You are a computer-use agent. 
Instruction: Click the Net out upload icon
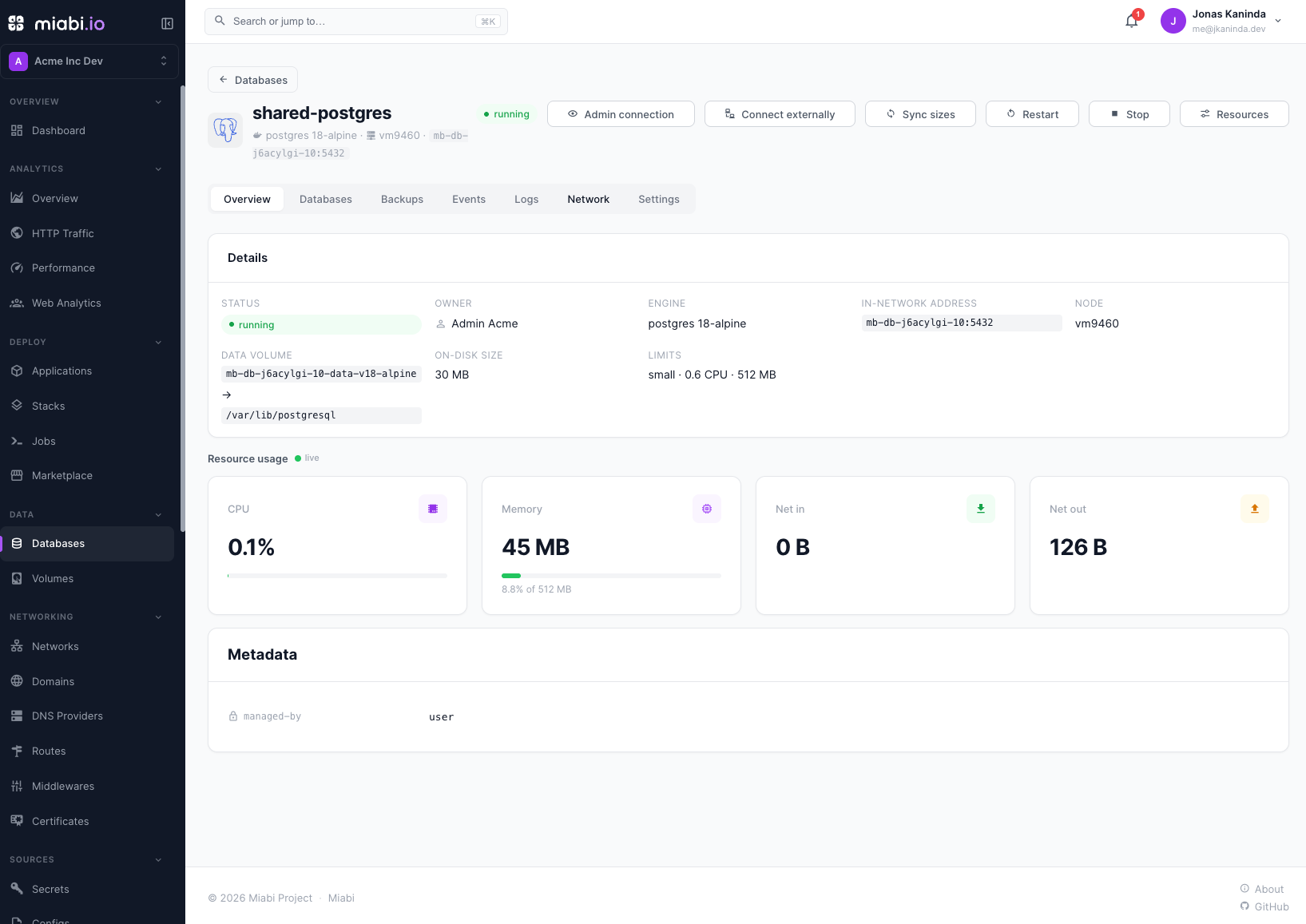(x=1255, y=509)
